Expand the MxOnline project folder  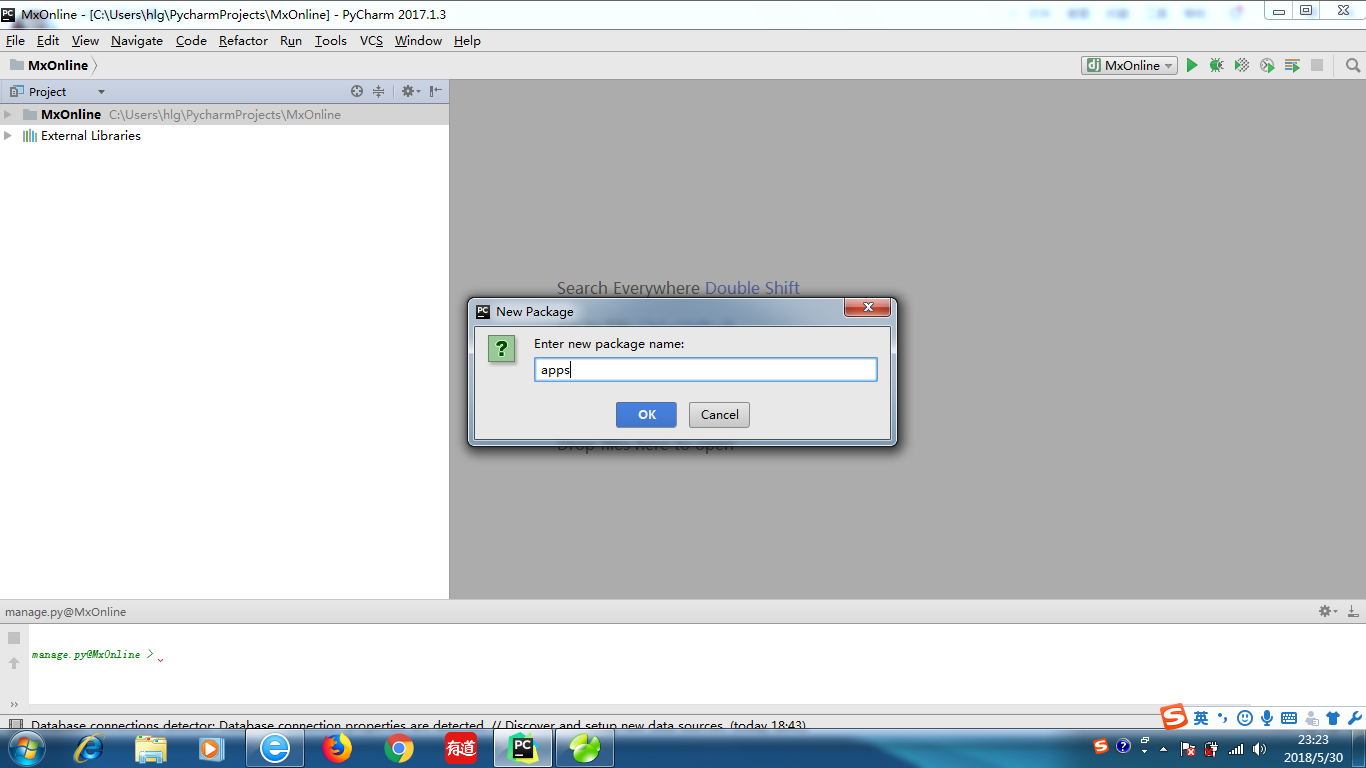coord(8,114)
